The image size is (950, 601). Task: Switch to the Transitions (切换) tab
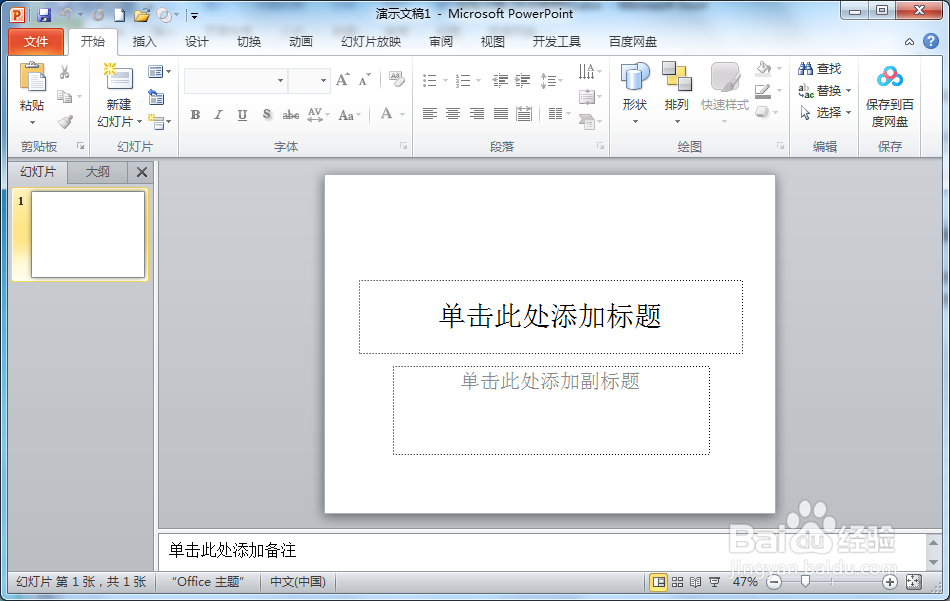[x=249, y=42]
